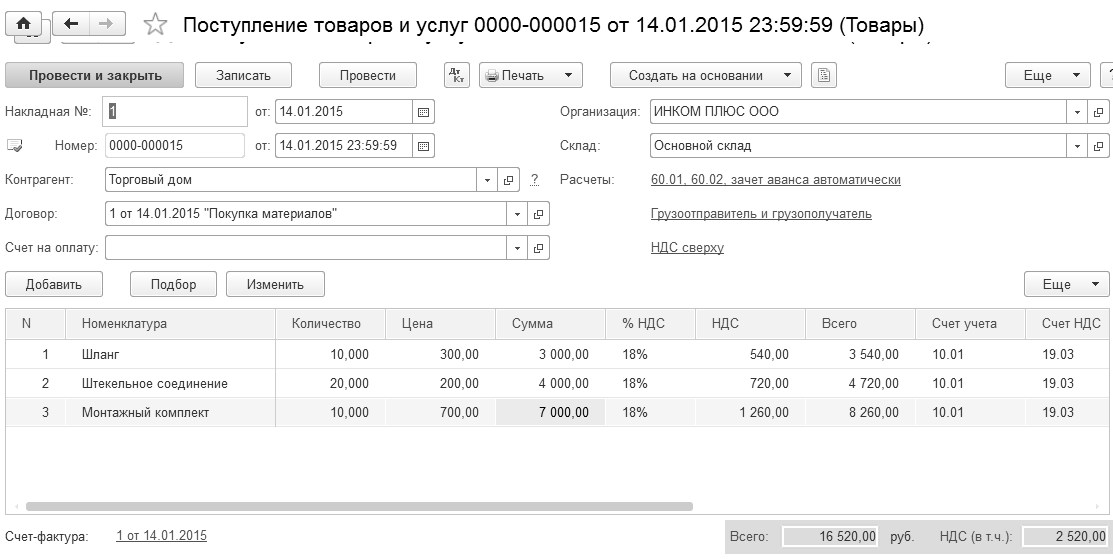Expand the Счет на оплату dropdown list

(x=517, y=248)
